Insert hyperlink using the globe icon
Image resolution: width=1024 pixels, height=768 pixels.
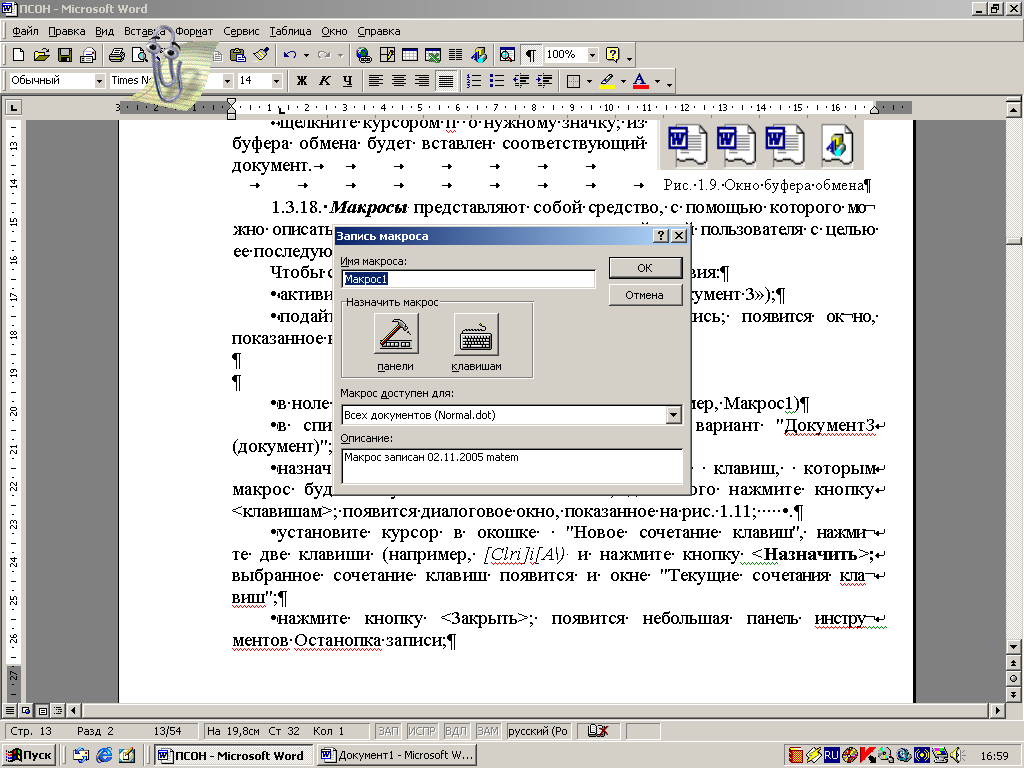pyautogui.click(x=364, y=56)
